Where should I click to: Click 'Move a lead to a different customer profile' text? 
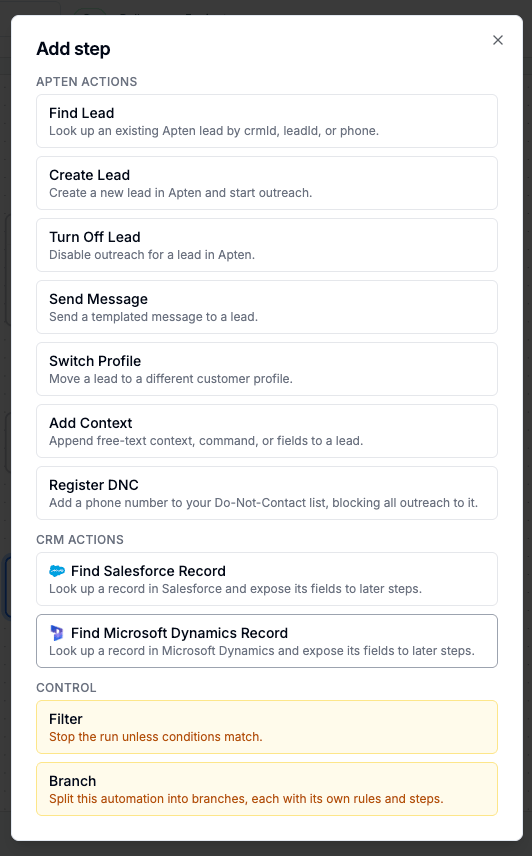pos(171,379)
